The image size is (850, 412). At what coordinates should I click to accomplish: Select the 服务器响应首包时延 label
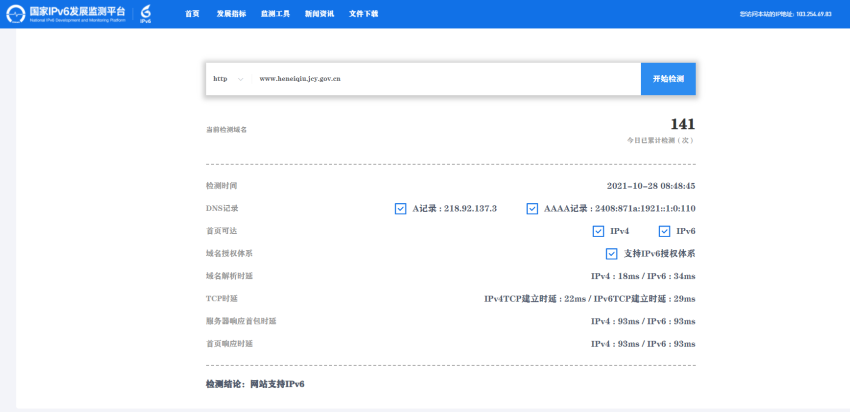click(x=241, y=321)
